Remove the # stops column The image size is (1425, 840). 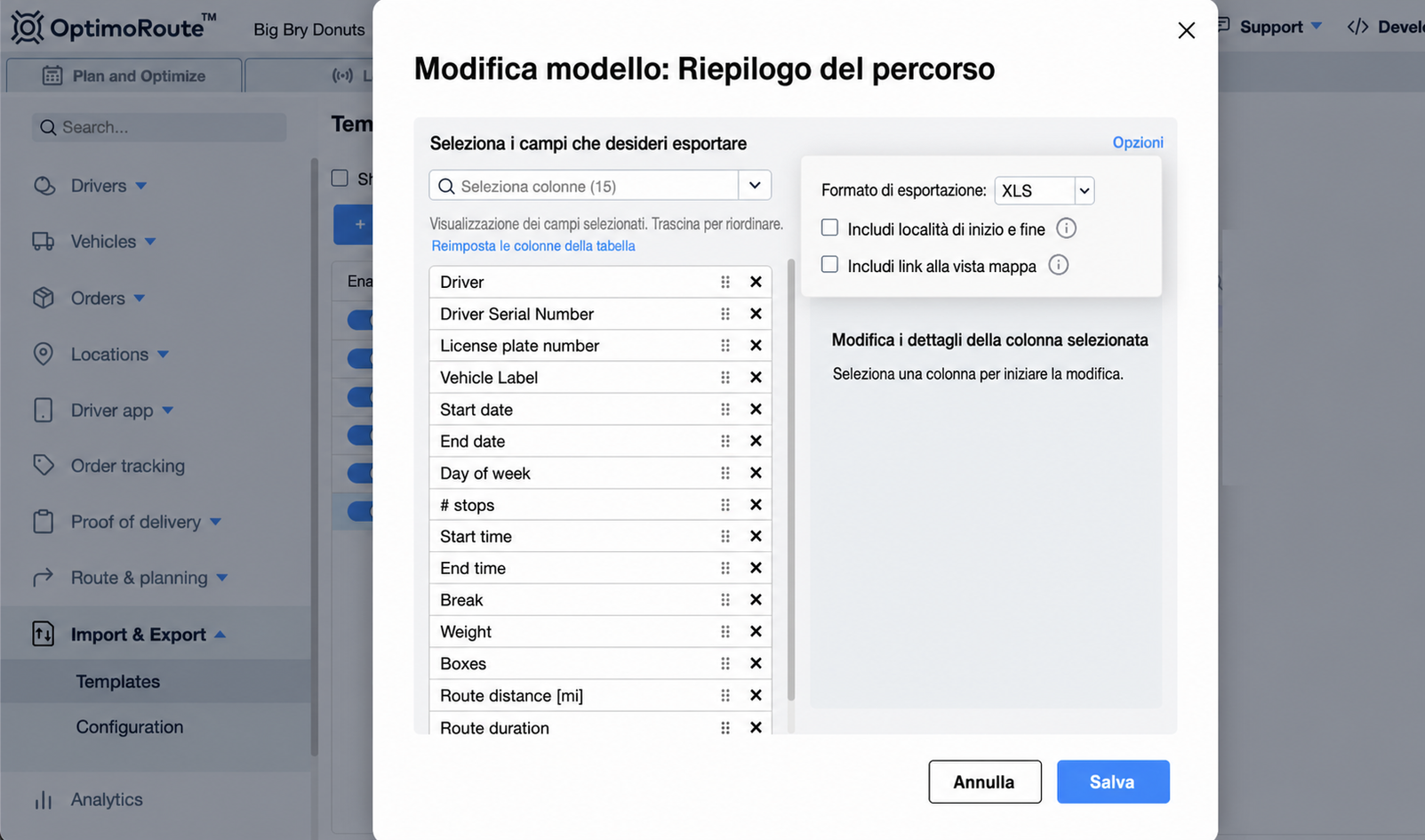756,505
